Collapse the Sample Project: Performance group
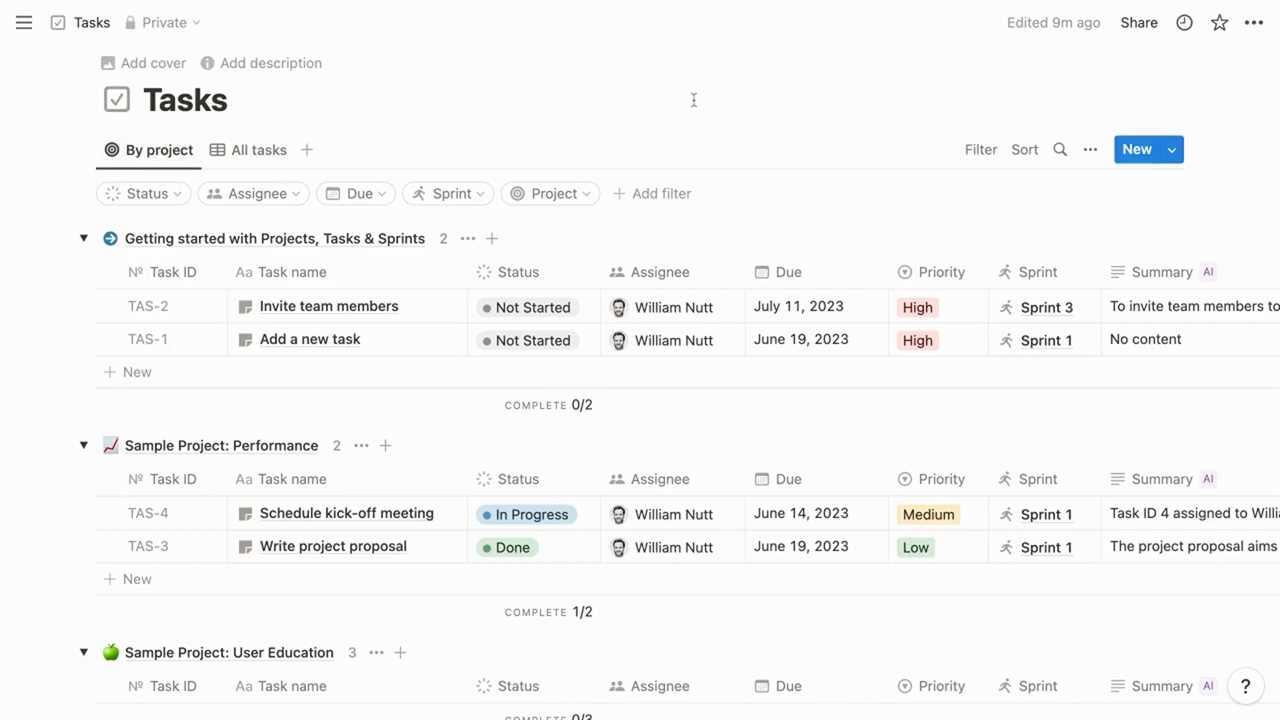This screenshot has height=720, width=1280. (84, 445)
